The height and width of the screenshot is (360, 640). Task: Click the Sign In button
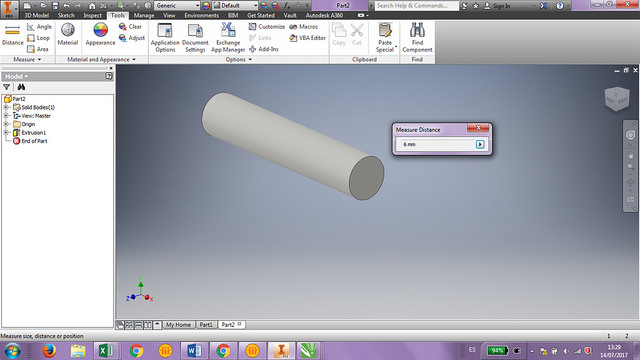point(497,6)
